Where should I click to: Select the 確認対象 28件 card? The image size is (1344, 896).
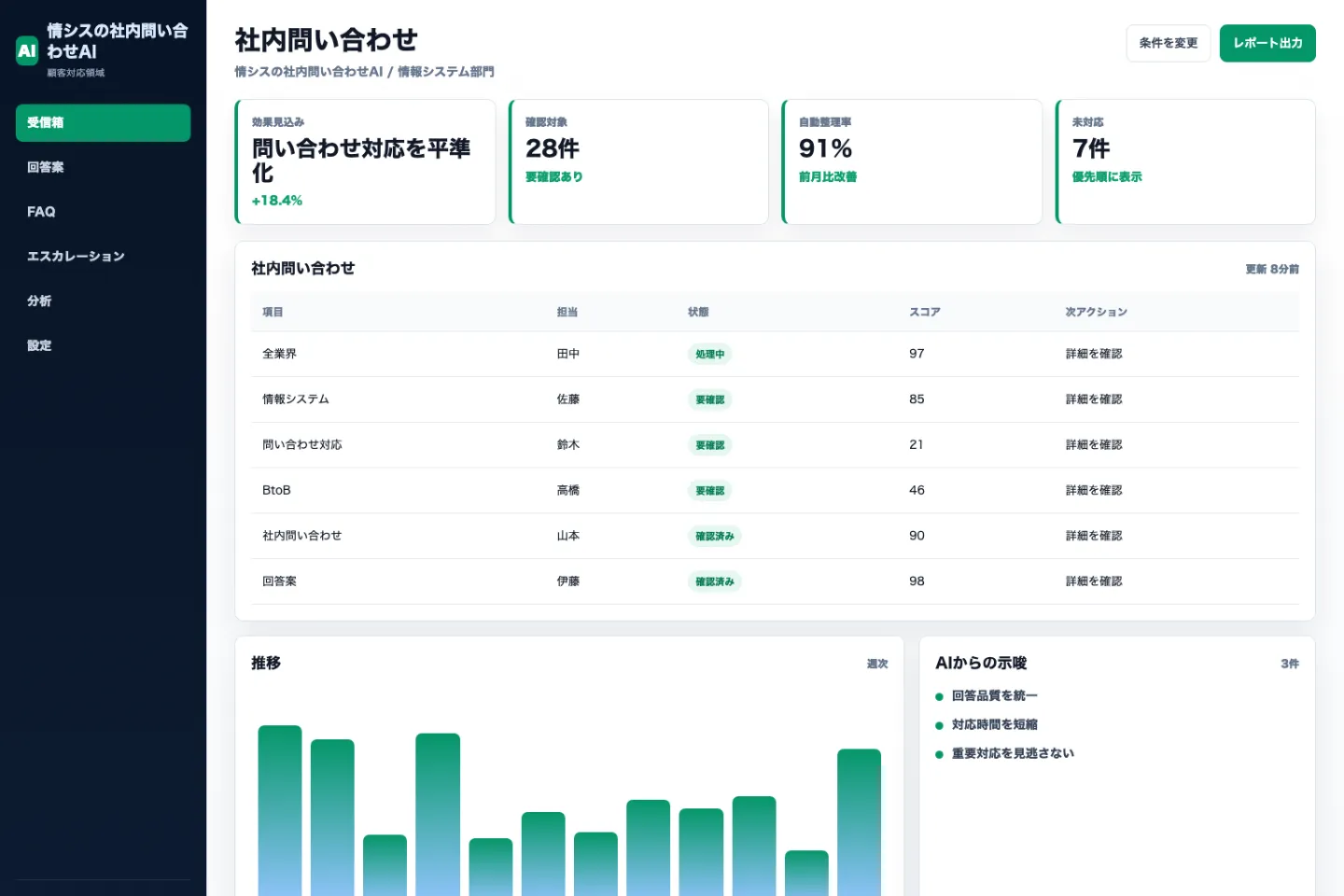(638, 161)
